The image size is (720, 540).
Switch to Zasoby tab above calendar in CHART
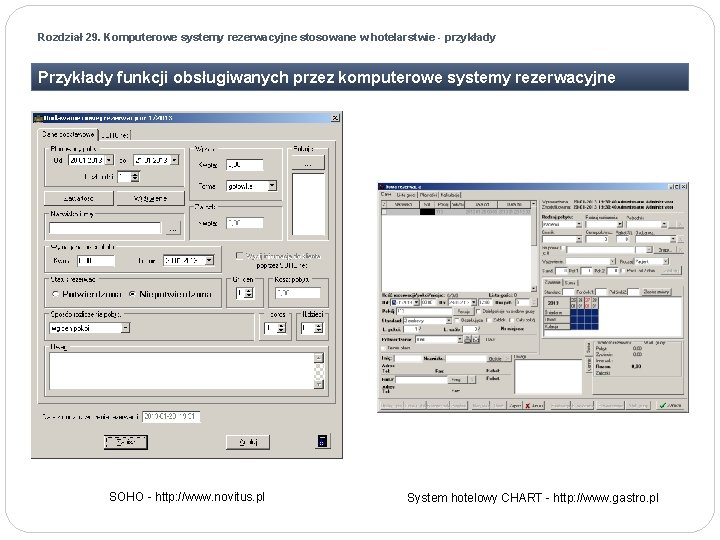552,282
